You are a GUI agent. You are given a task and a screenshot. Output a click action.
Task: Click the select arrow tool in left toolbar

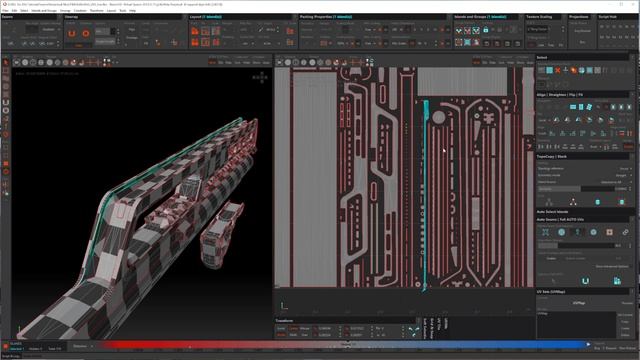[x=6, y=62]
